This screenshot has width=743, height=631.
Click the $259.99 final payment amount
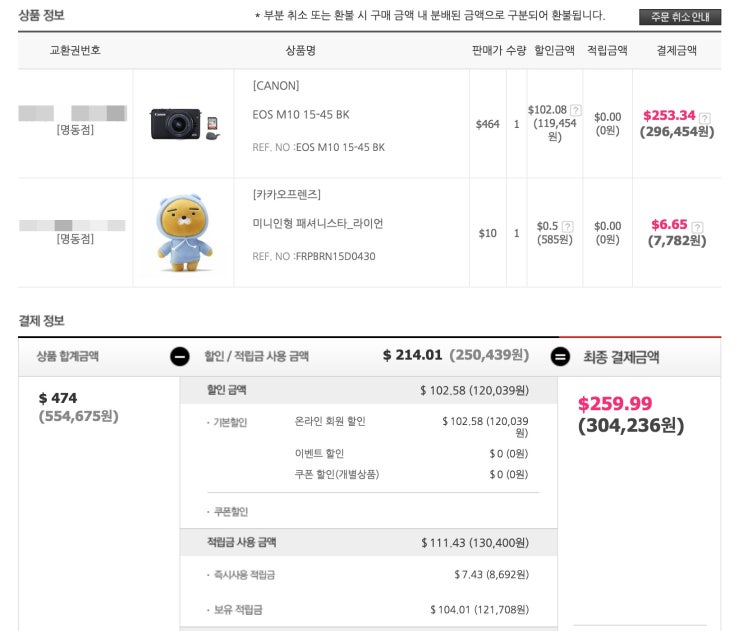click(x=615, y=404)
